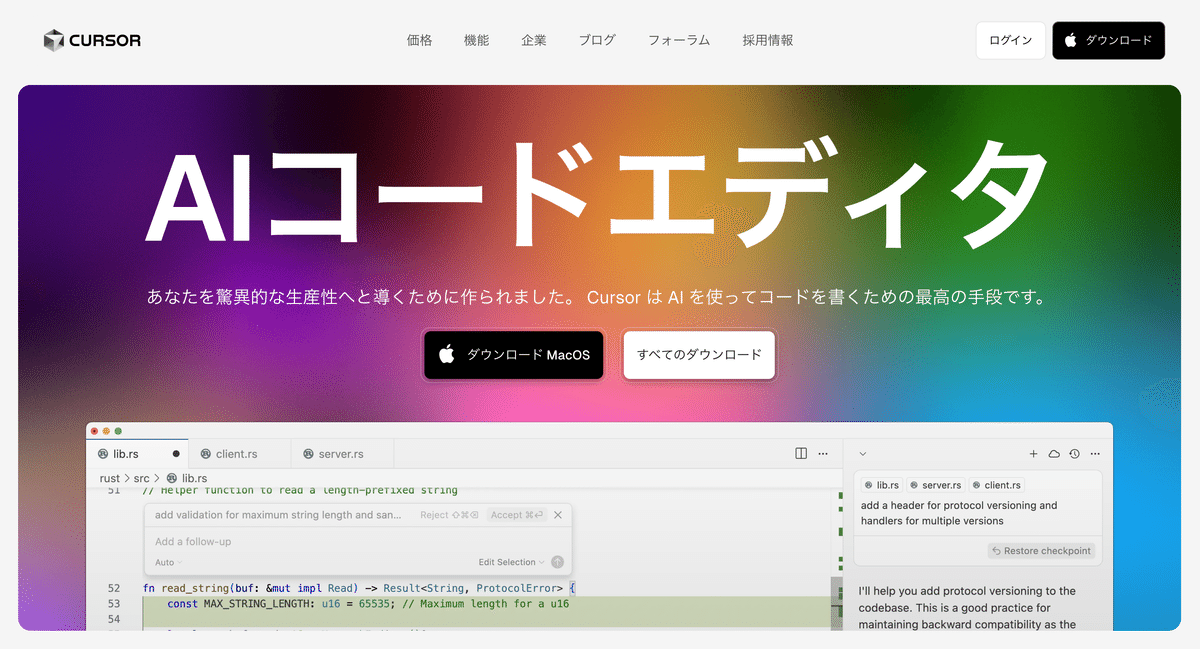Open the フォーラム menu item
This screenshot has height=649, width=1200.
[x=679, y=40]
